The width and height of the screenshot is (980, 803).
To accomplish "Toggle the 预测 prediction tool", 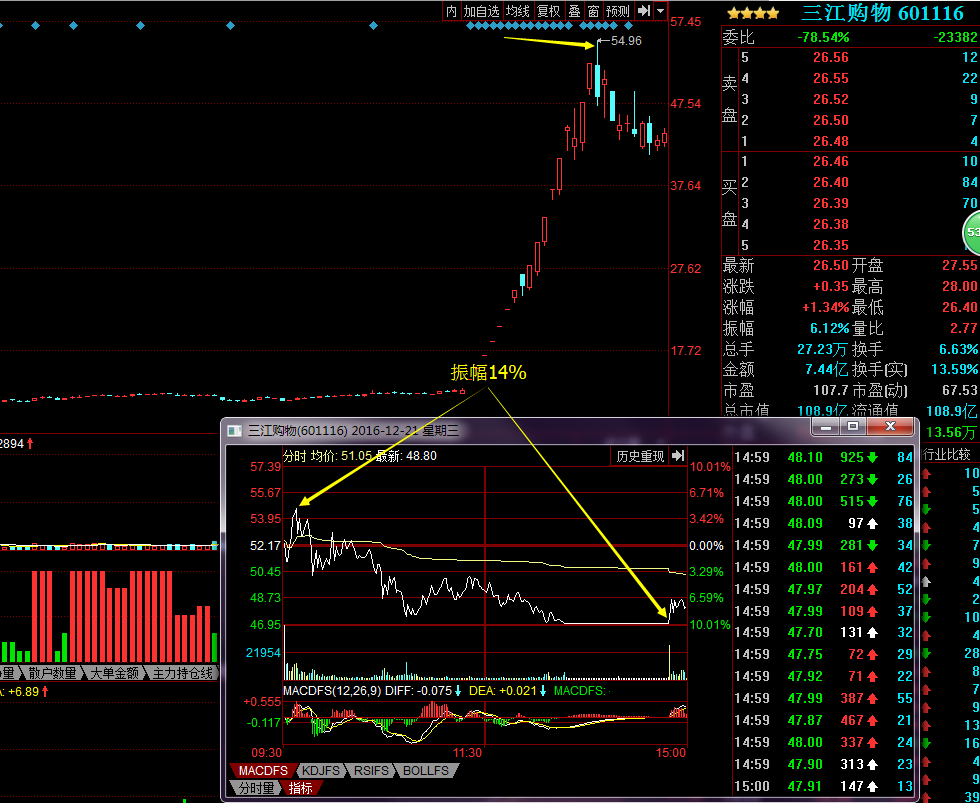I will (618, 11).
